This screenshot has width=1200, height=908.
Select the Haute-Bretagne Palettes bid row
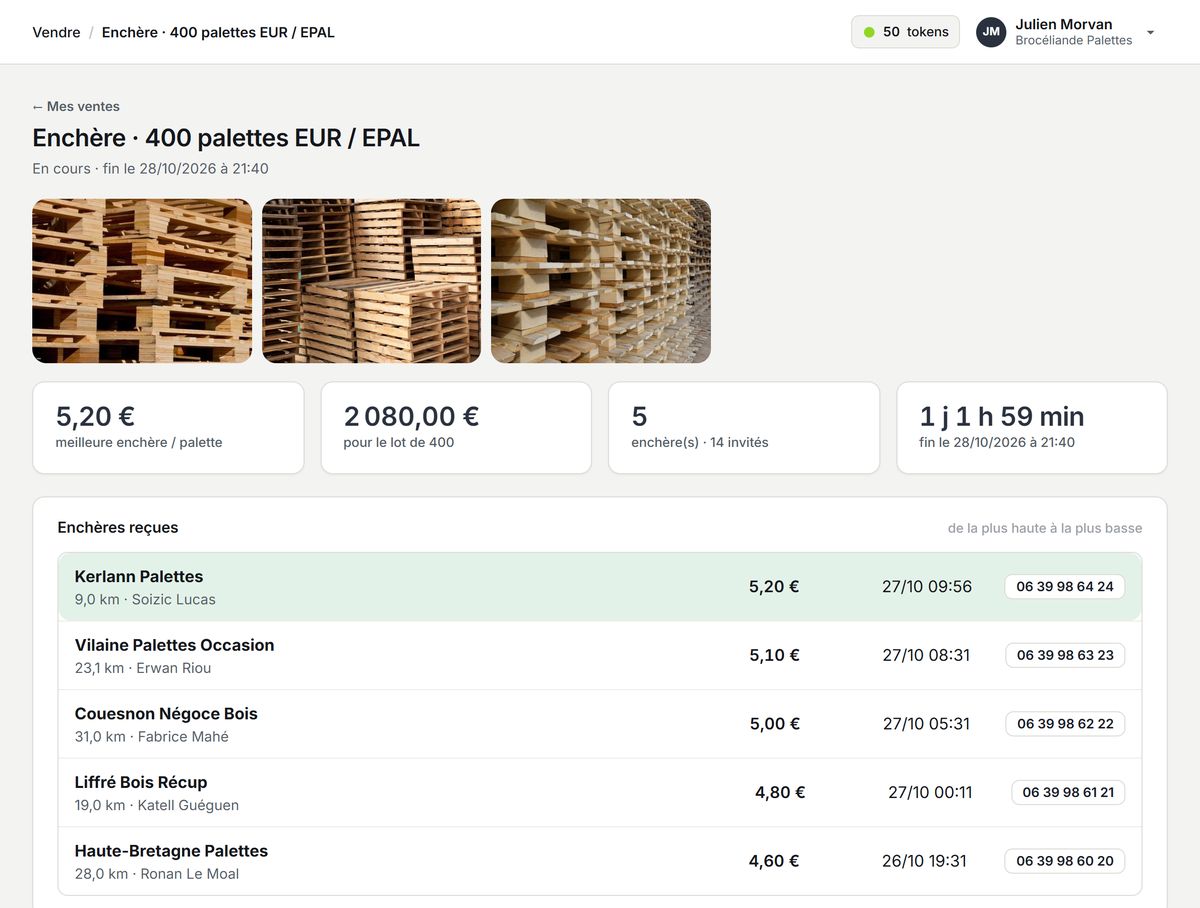(600, 861)
